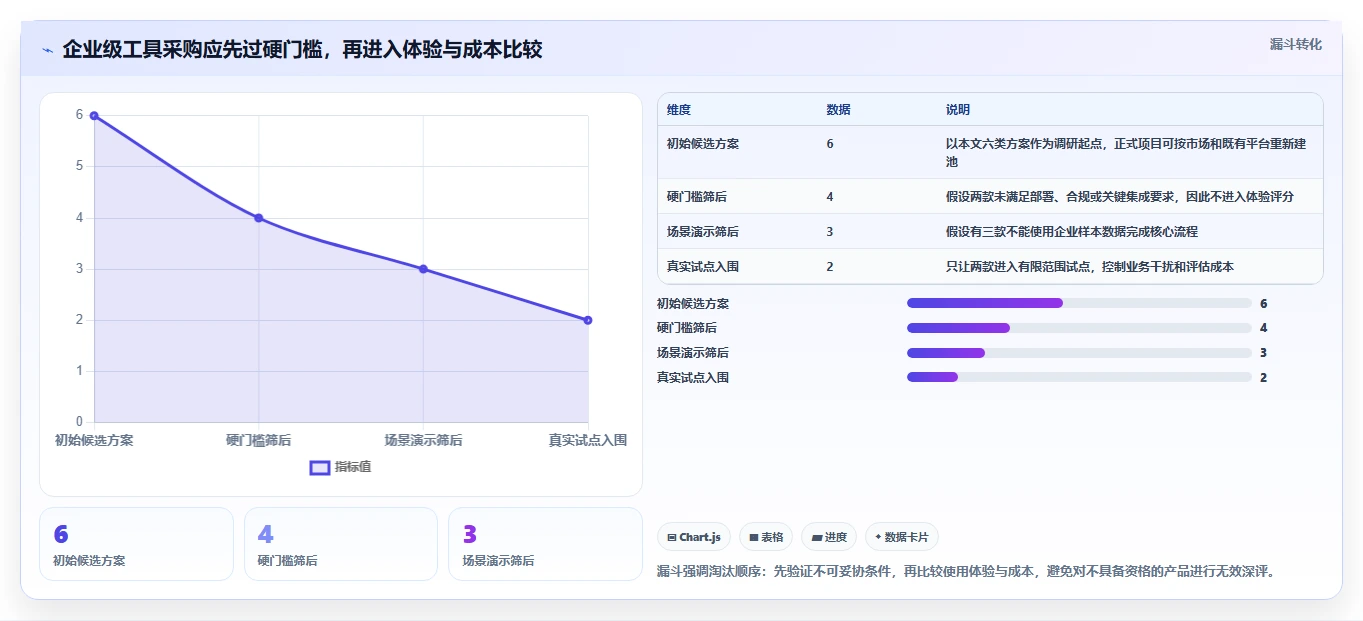Click the 表格 tag
The image size is (1363, 621).
click(x=766, y=537)
